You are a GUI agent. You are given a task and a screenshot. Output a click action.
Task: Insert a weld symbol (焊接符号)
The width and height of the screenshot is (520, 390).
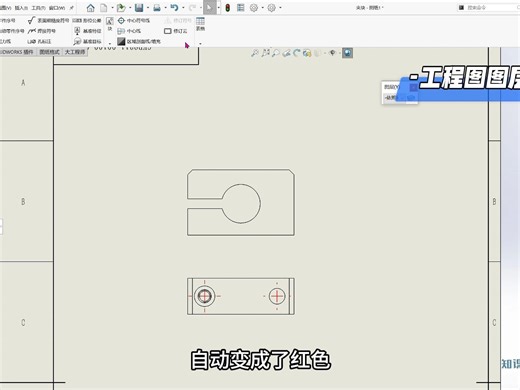42,31
